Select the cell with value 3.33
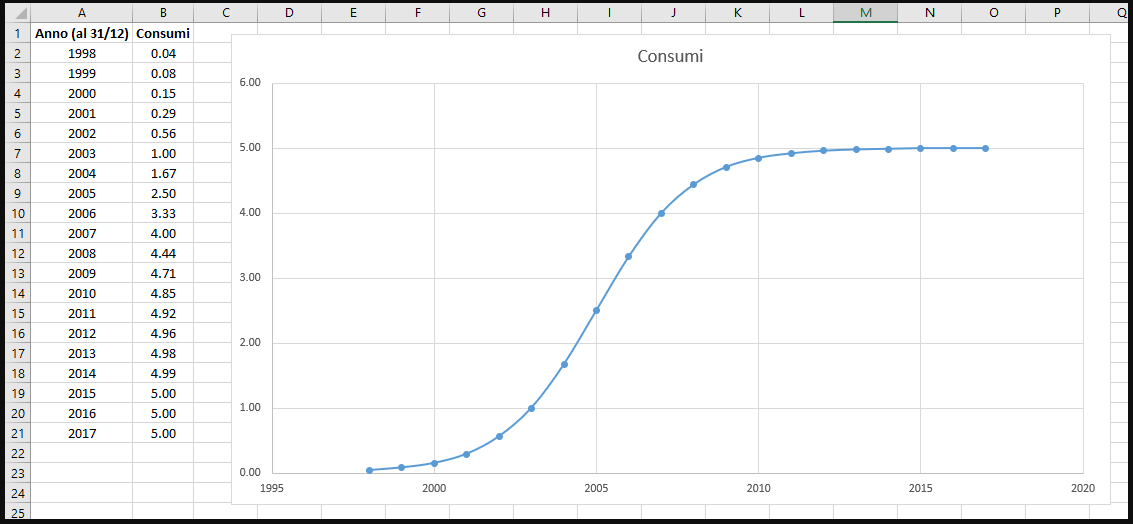1133x524 pixels. (163, 214)
